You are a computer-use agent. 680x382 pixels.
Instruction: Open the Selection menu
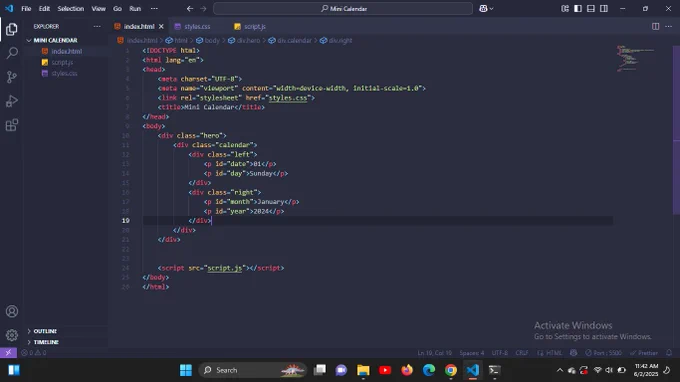(71, 8)
